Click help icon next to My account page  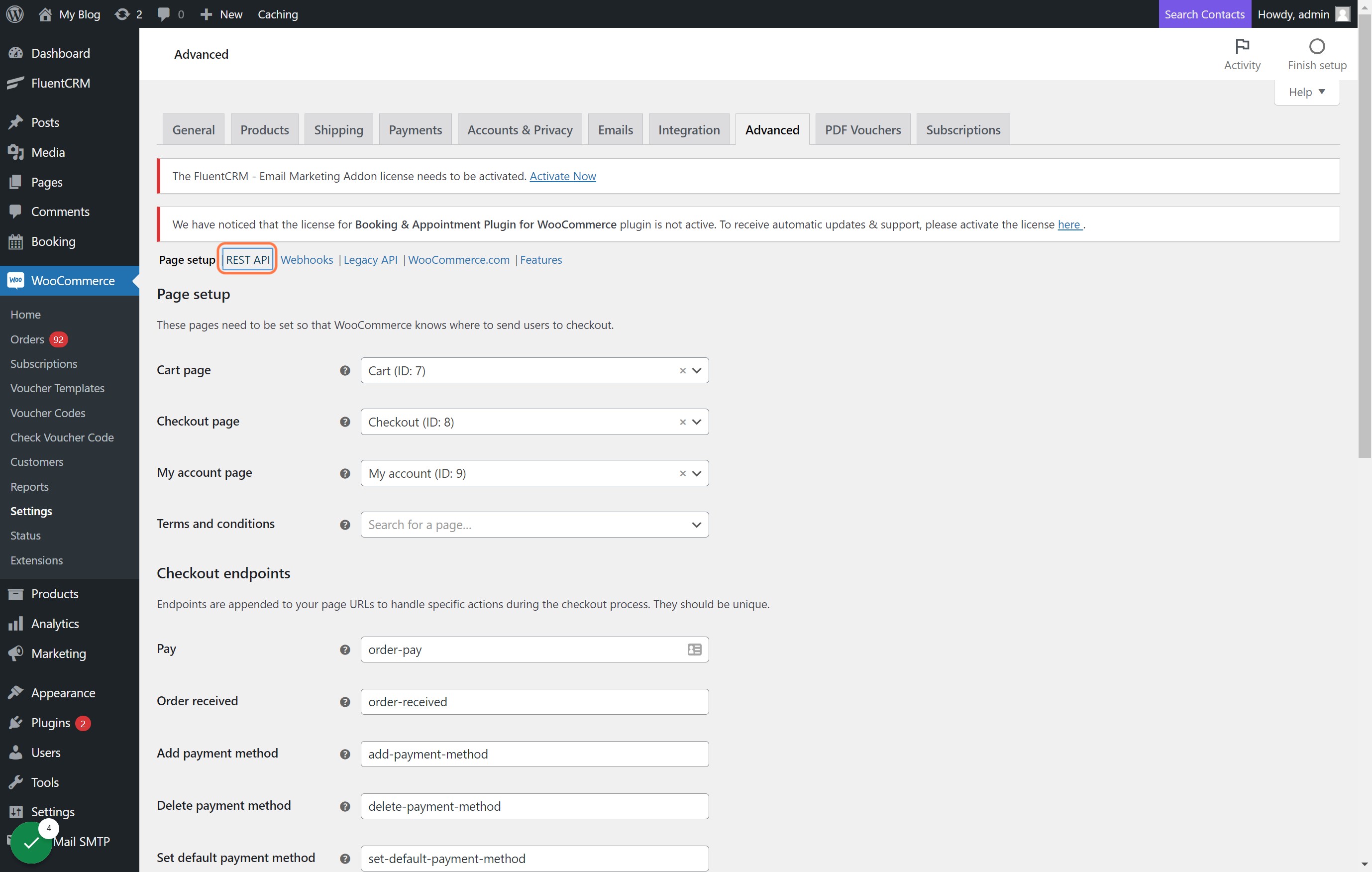[345, 473]
